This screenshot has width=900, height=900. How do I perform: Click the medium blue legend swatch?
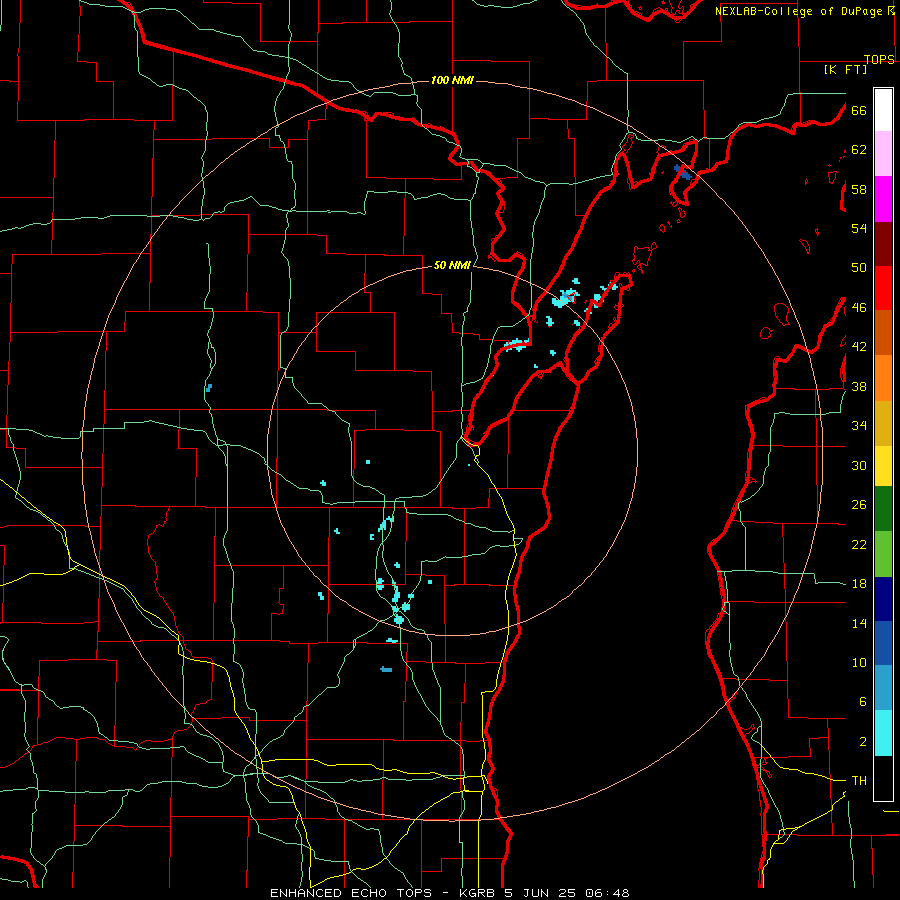pos(883,643)
